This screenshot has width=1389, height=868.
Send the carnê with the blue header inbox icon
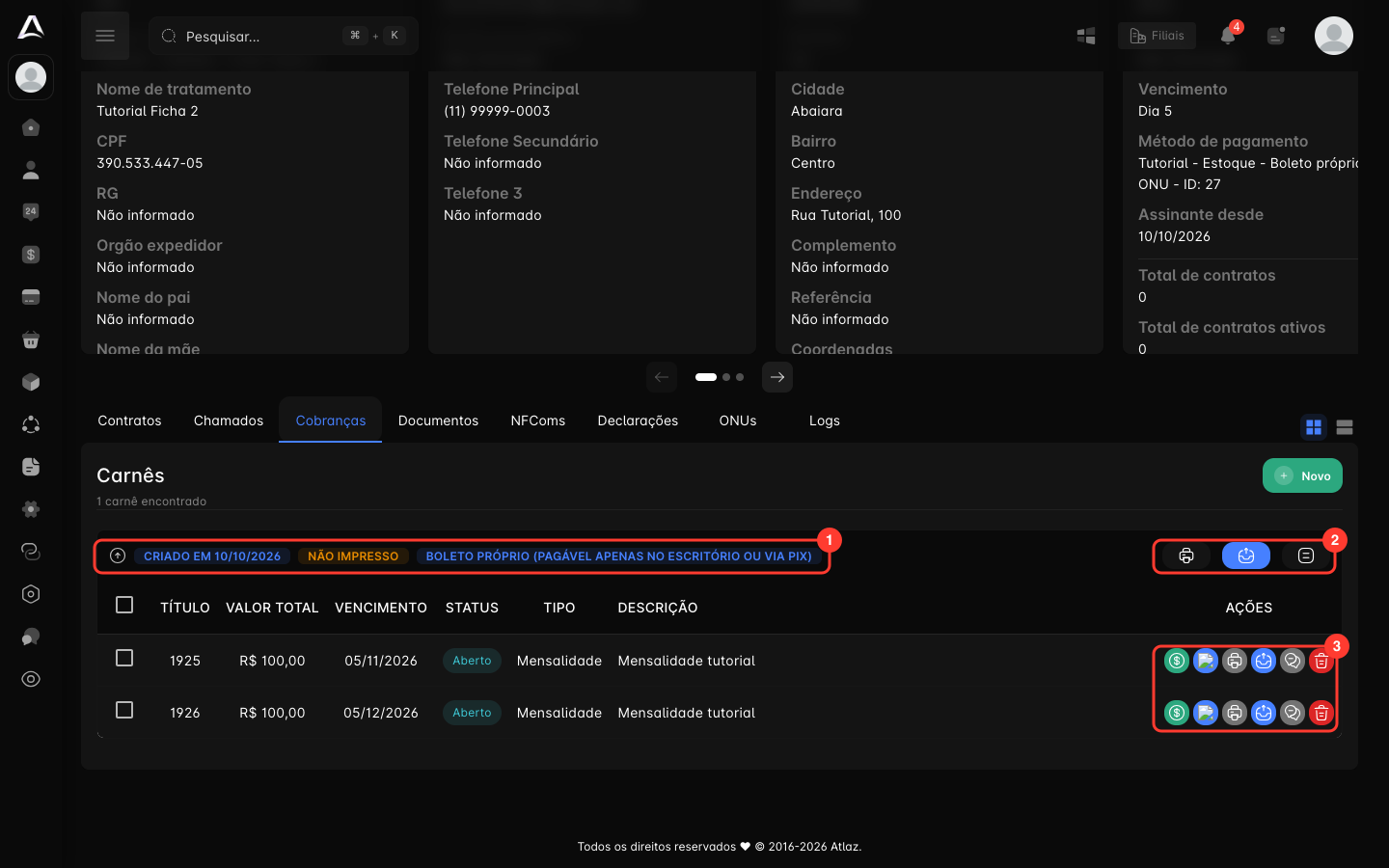pyautogui.click(x=1246, y=556)
